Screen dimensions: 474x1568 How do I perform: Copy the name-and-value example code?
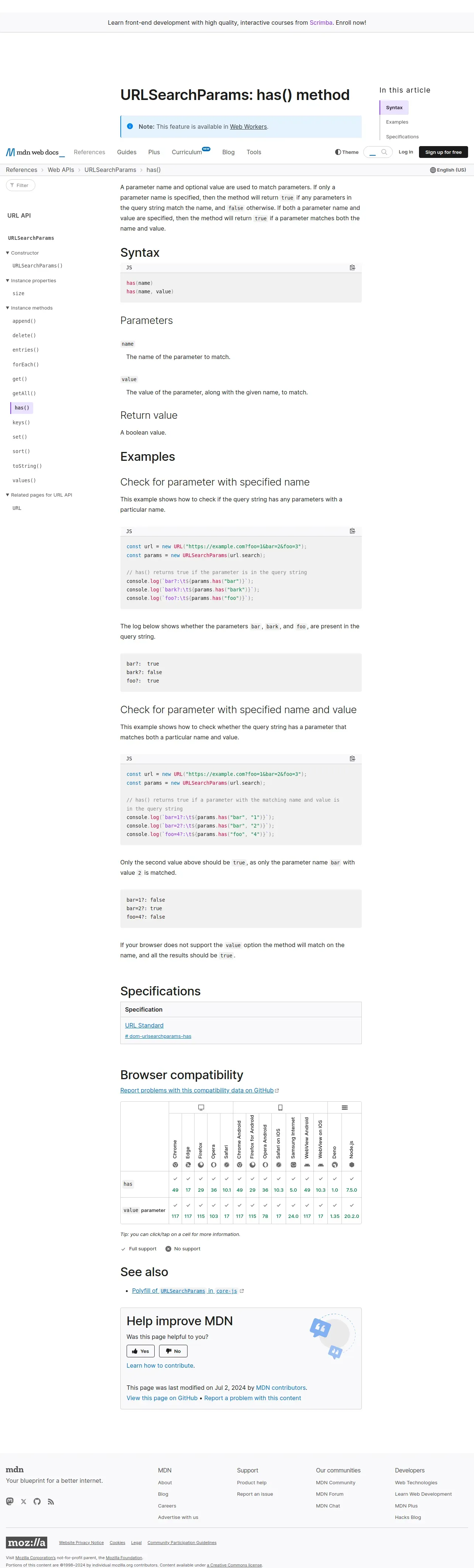tap(352, 759)
